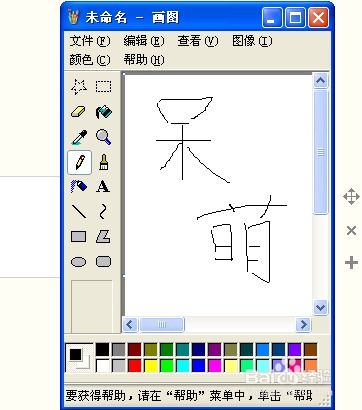Viewport: 362px width, 410px height.
Task: Select the Polygon shape tool
Action: point(103,237)
